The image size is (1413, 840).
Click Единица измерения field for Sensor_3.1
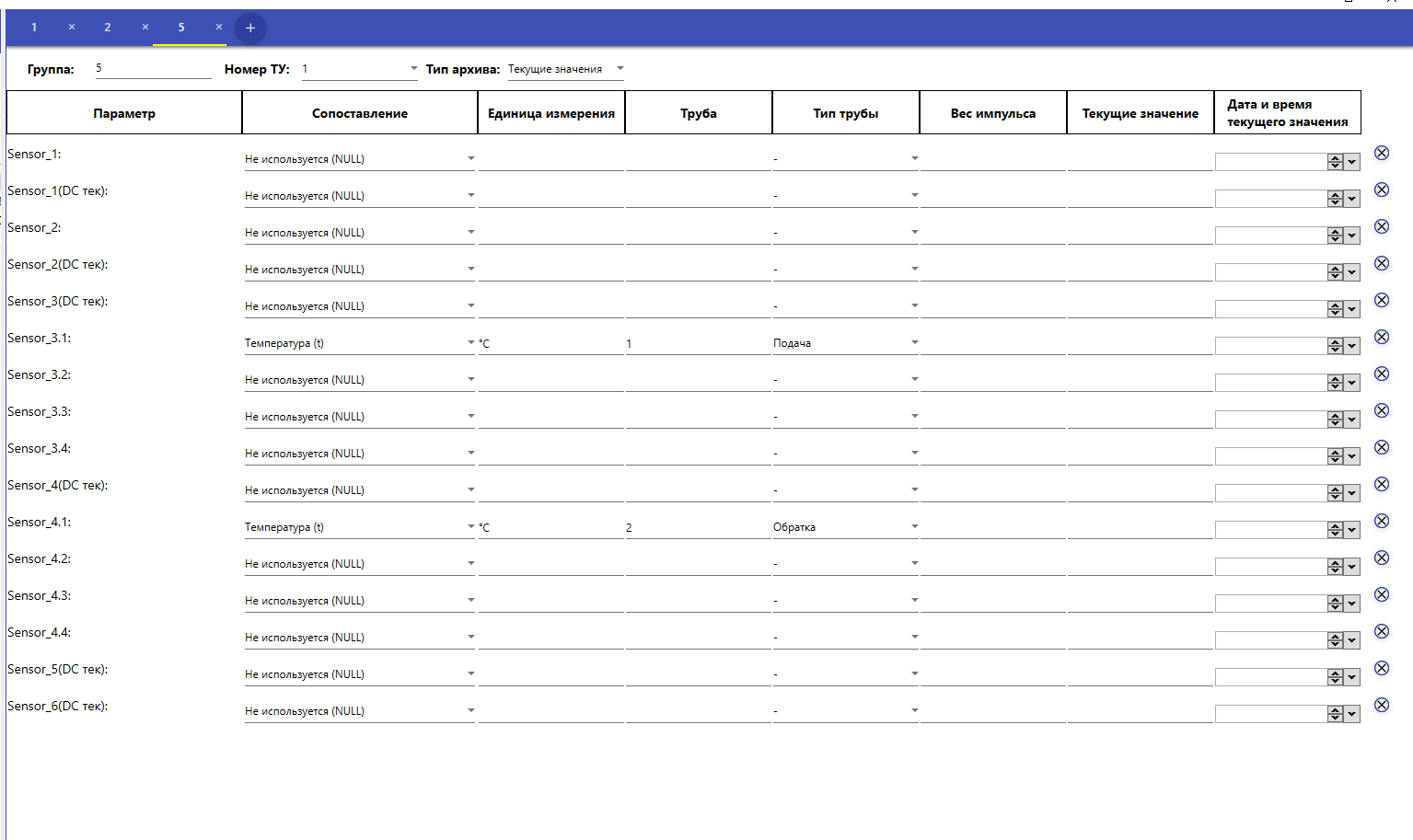tap(551, 343)
